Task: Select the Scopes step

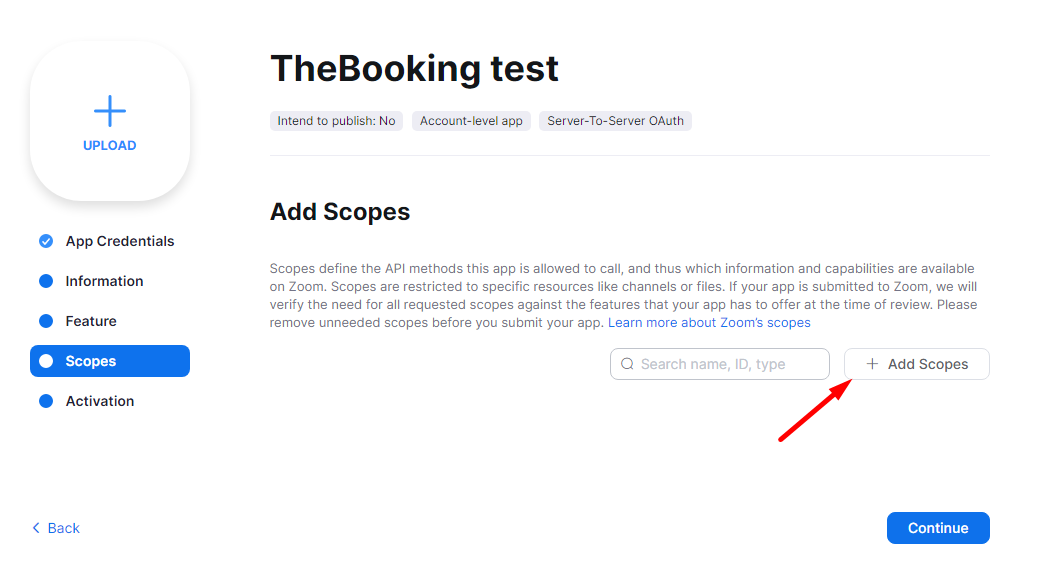Action: (x=110, y=361)
